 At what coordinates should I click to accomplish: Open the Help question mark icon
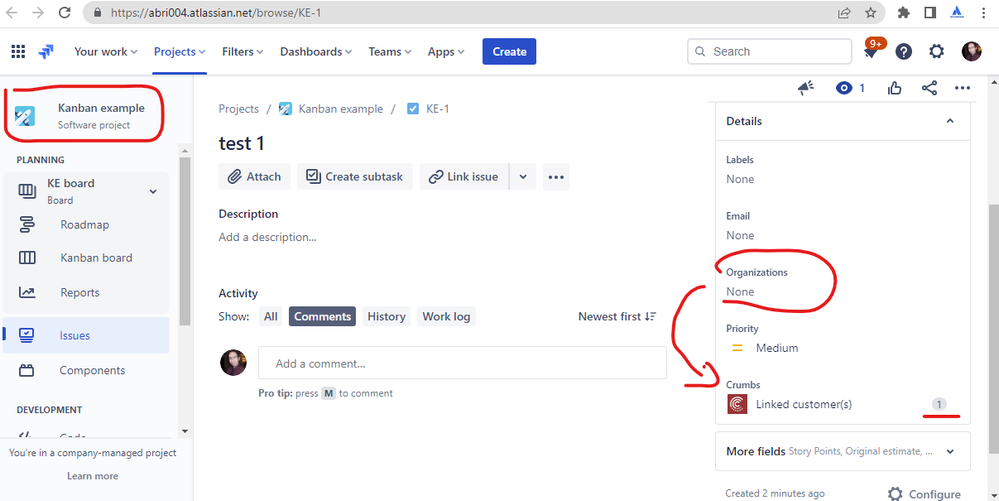(903, 52)
